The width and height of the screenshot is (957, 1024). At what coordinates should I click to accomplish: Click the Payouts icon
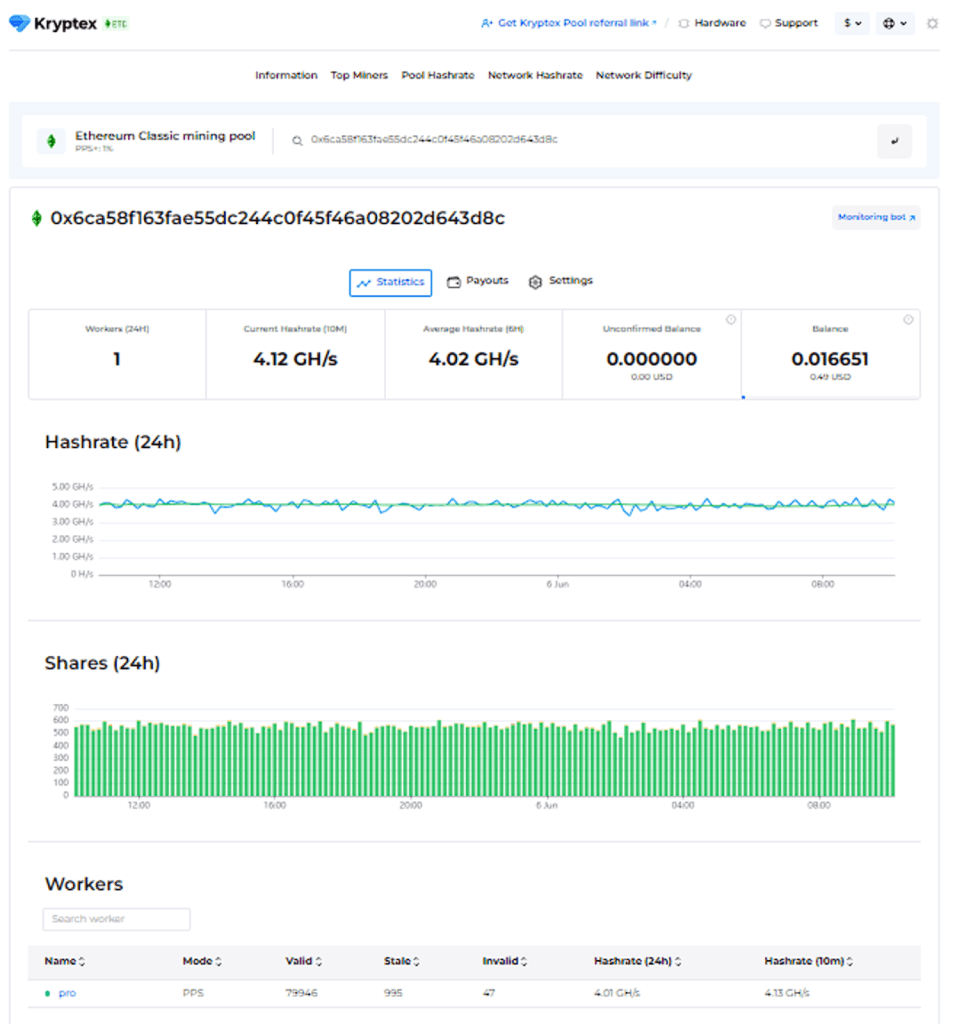(x=454, y=281)
